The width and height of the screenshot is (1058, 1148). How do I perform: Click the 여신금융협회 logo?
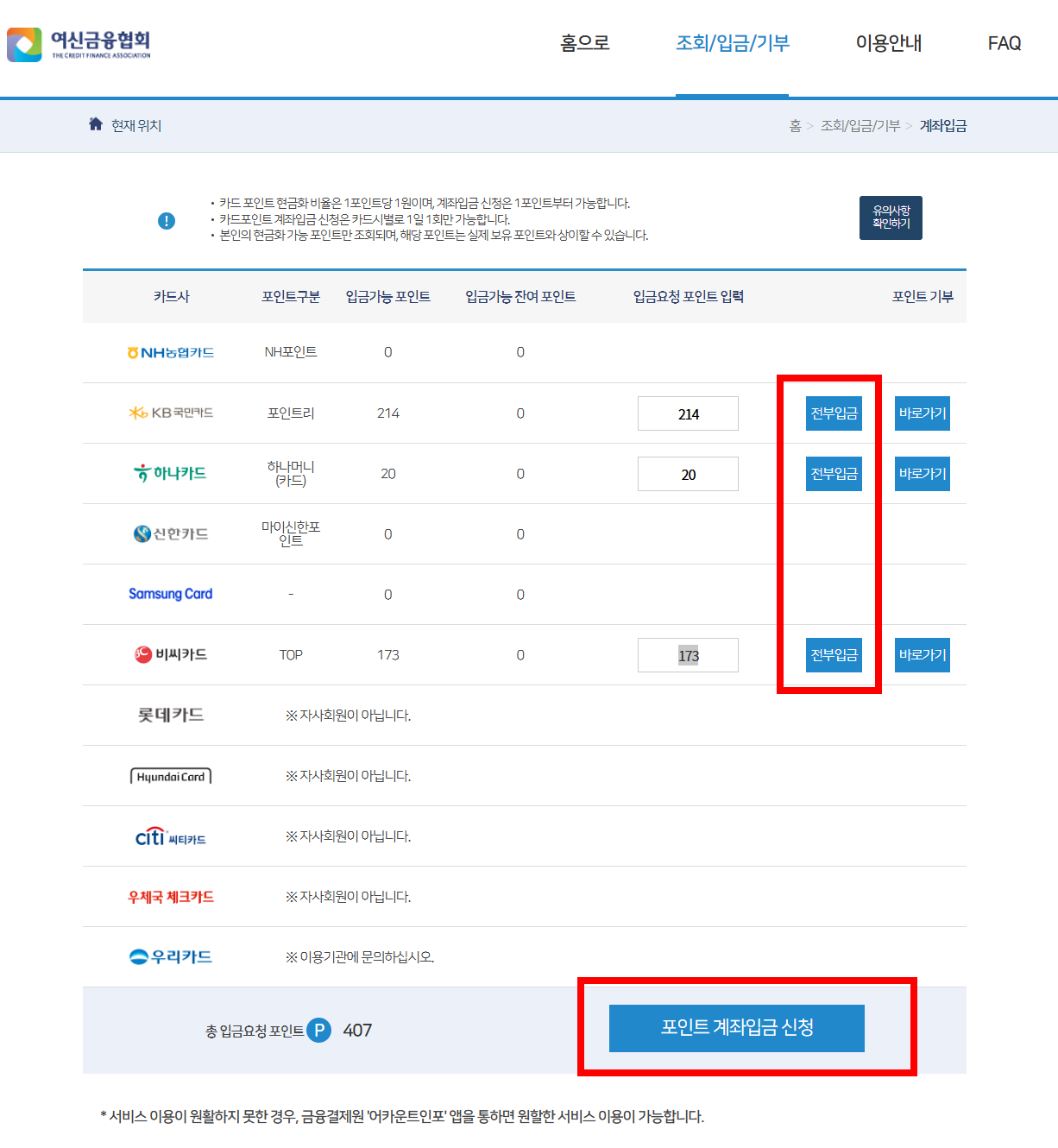pyautogui.click(x=79, y=44)
